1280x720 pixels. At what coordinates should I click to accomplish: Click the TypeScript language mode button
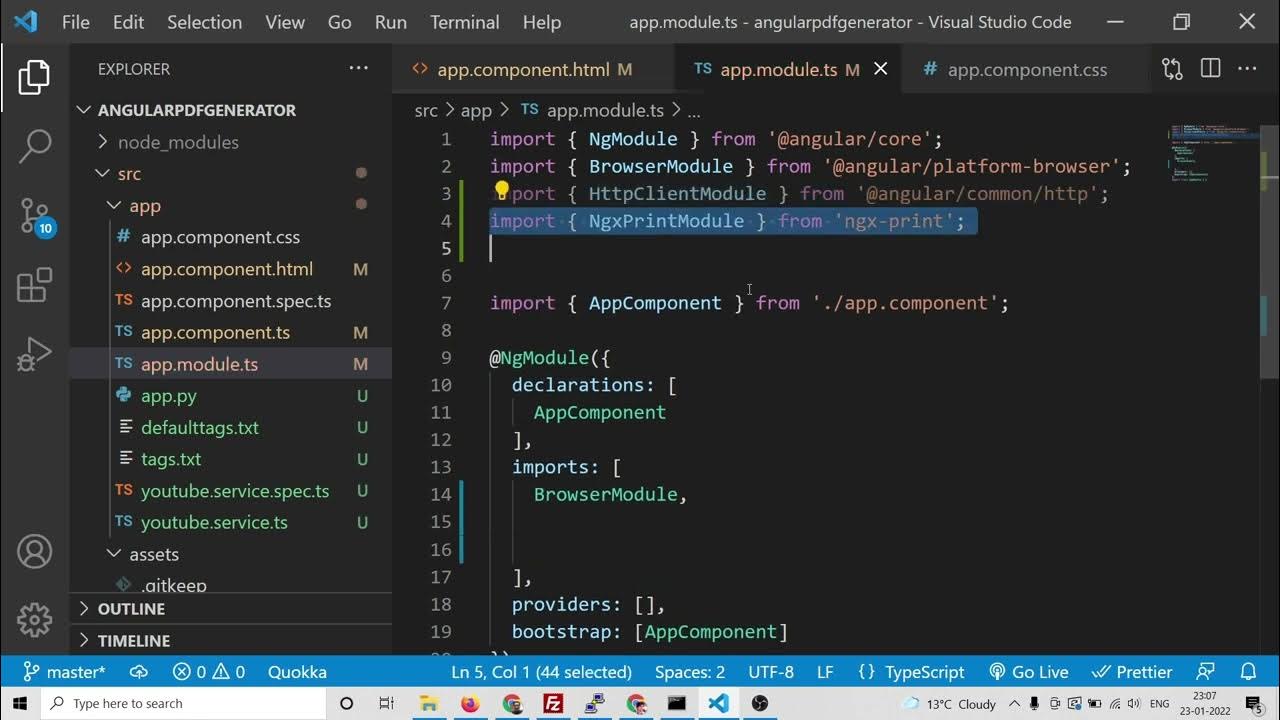911,672
